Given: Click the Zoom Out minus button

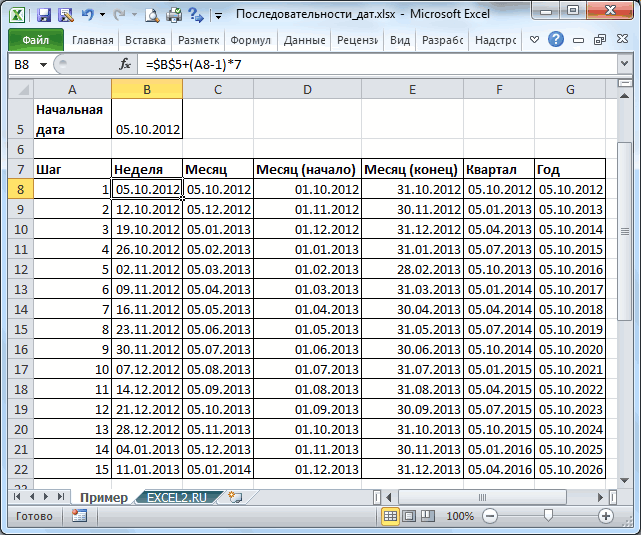Looking at the screenshot, I should click(490, 516).
